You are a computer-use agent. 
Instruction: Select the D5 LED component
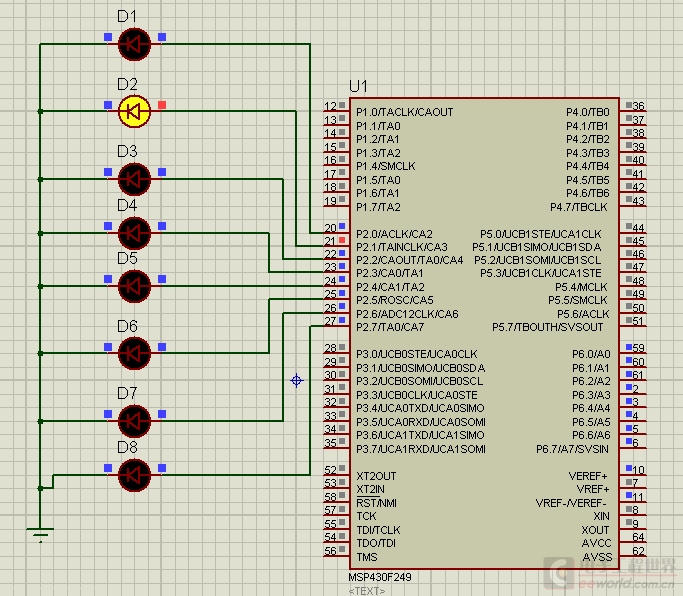(134, 286)
